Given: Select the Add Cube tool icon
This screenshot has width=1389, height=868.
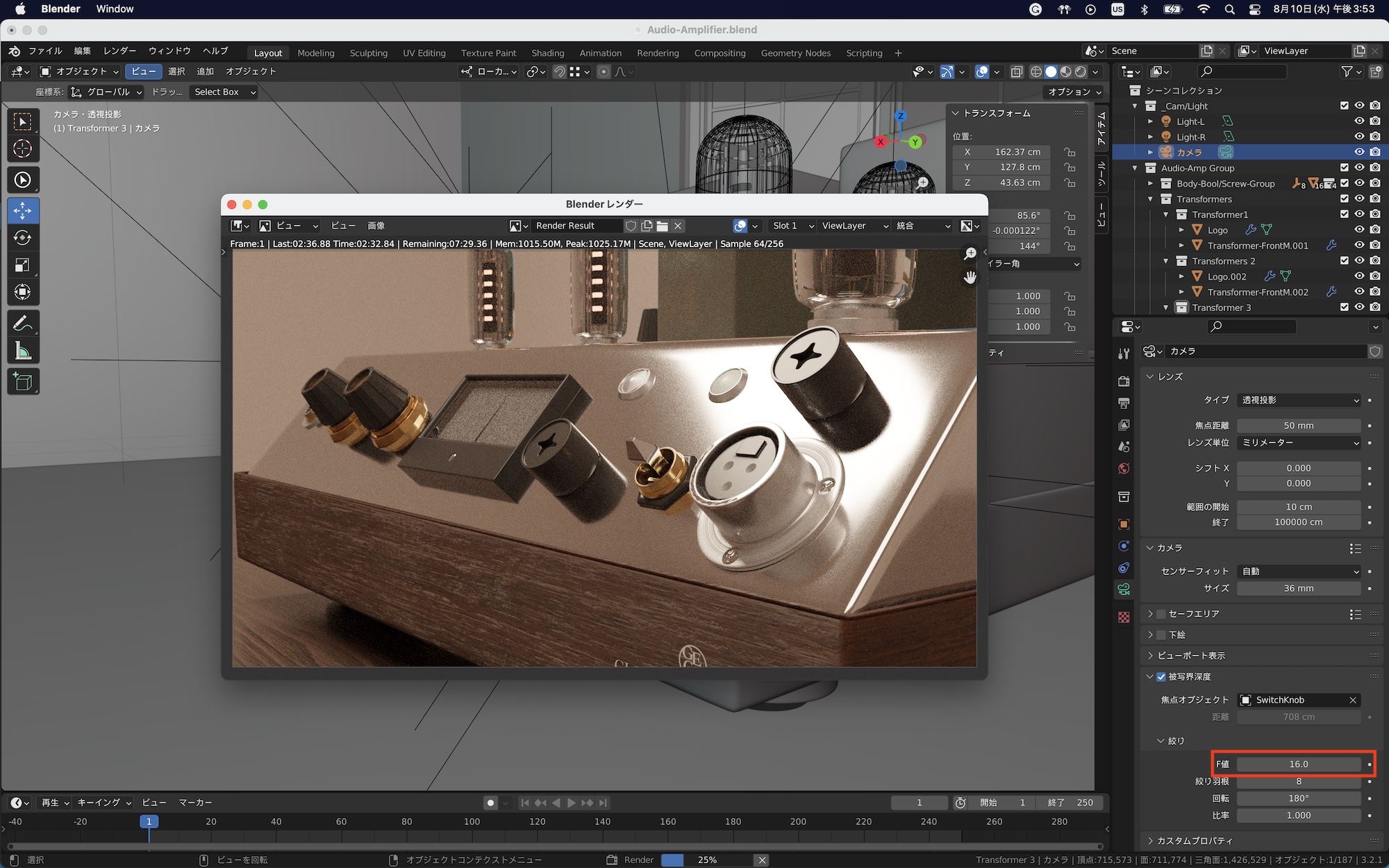Looking at the screenshot, I should pyautogui.click(x=22, y=382).
